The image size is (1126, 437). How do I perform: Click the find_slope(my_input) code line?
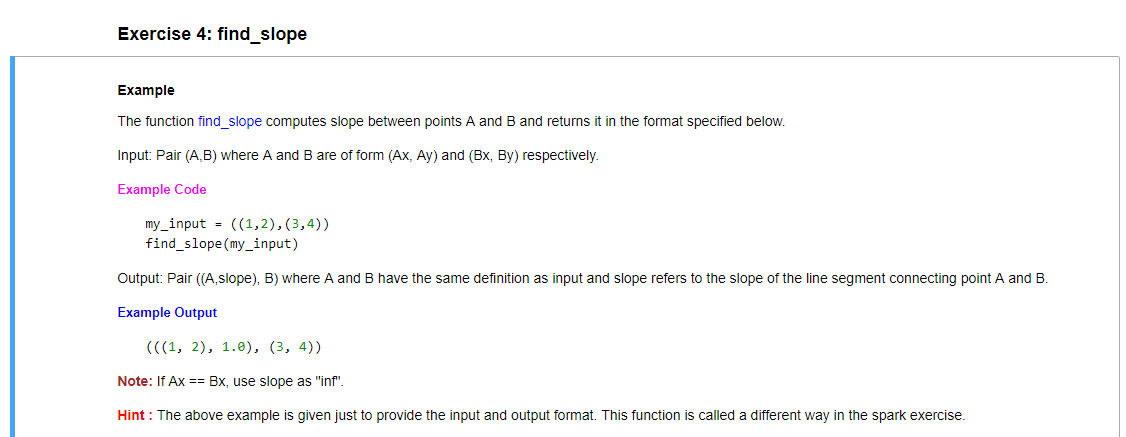221,244
